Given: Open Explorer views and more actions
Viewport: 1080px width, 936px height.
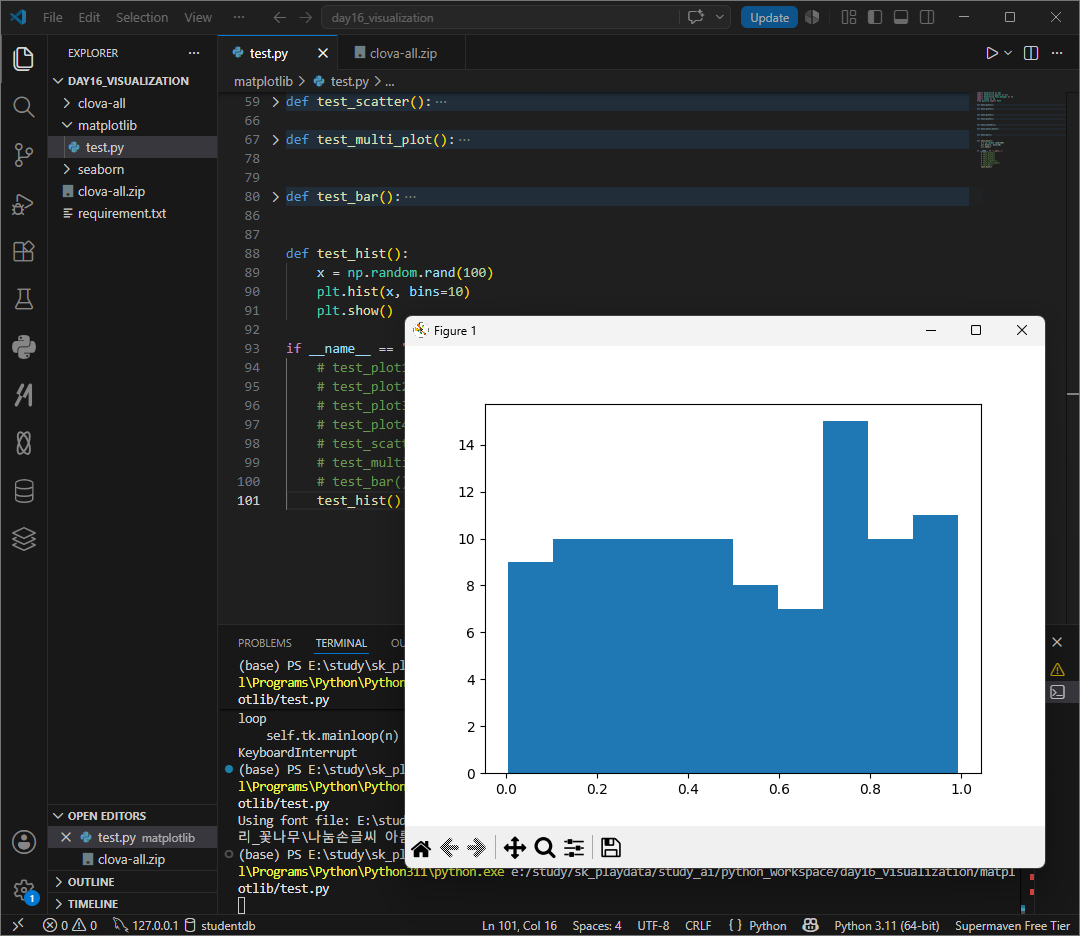Looking at the screenshot, I should (x=194, y=53).
